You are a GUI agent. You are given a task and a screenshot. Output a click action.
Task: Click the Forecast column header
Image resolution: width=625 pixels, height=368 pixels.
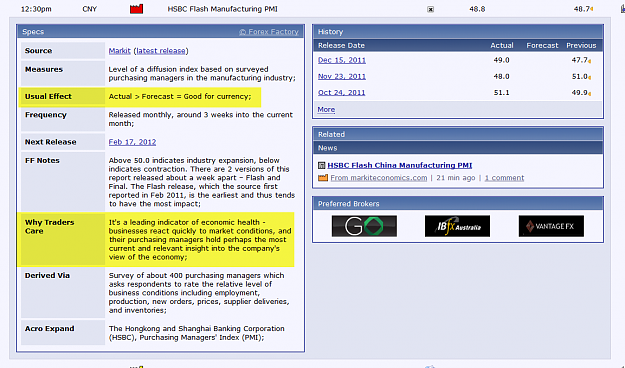[x=542, y=45]
